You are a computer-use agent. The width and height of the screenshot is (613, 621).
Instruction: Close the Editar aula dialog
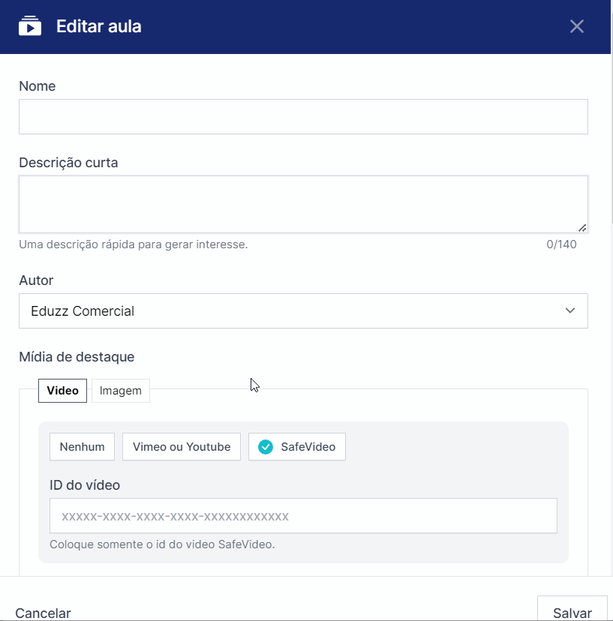click(x=577, y=26)
